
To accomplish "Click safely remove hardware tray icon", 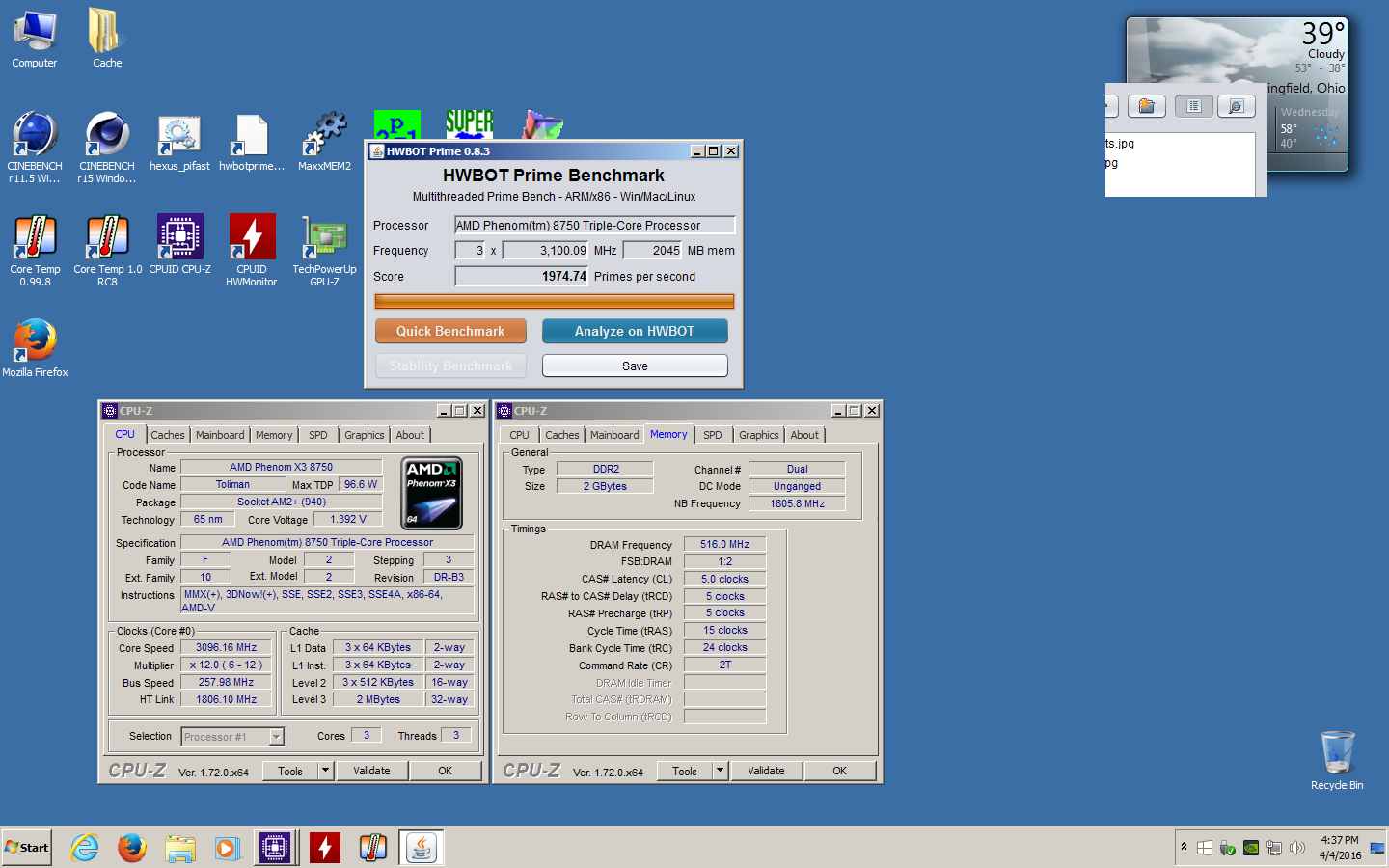I will pos(1228,848).
